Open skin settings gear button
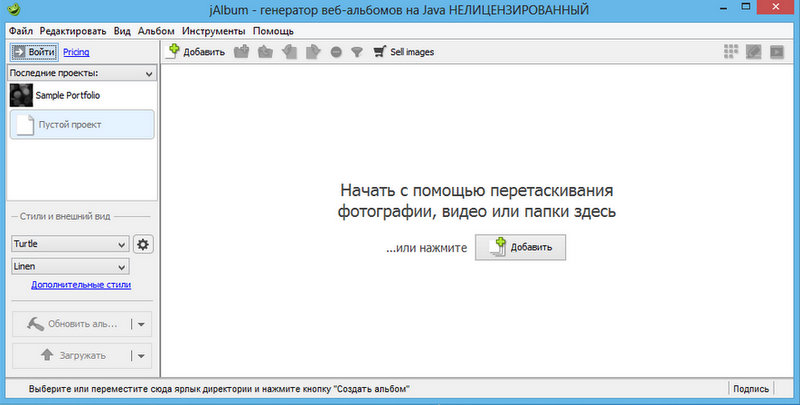The height and width of the screenshot is (405, 800). pyautogui.click(x=143, y=244)
